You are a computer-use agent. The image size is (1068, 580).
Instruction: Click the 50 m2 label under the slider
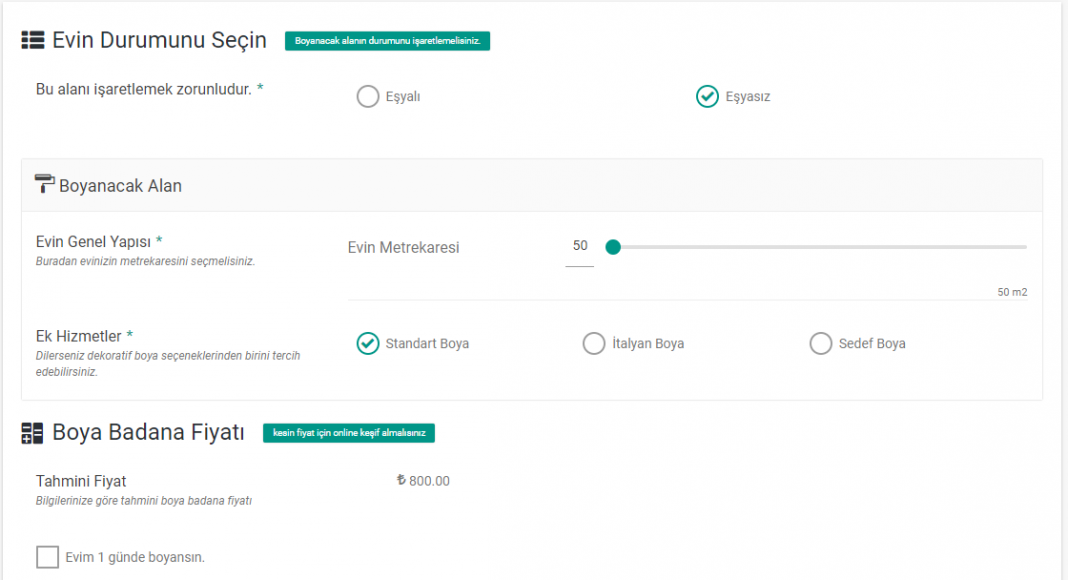(x=1012, y=292)
